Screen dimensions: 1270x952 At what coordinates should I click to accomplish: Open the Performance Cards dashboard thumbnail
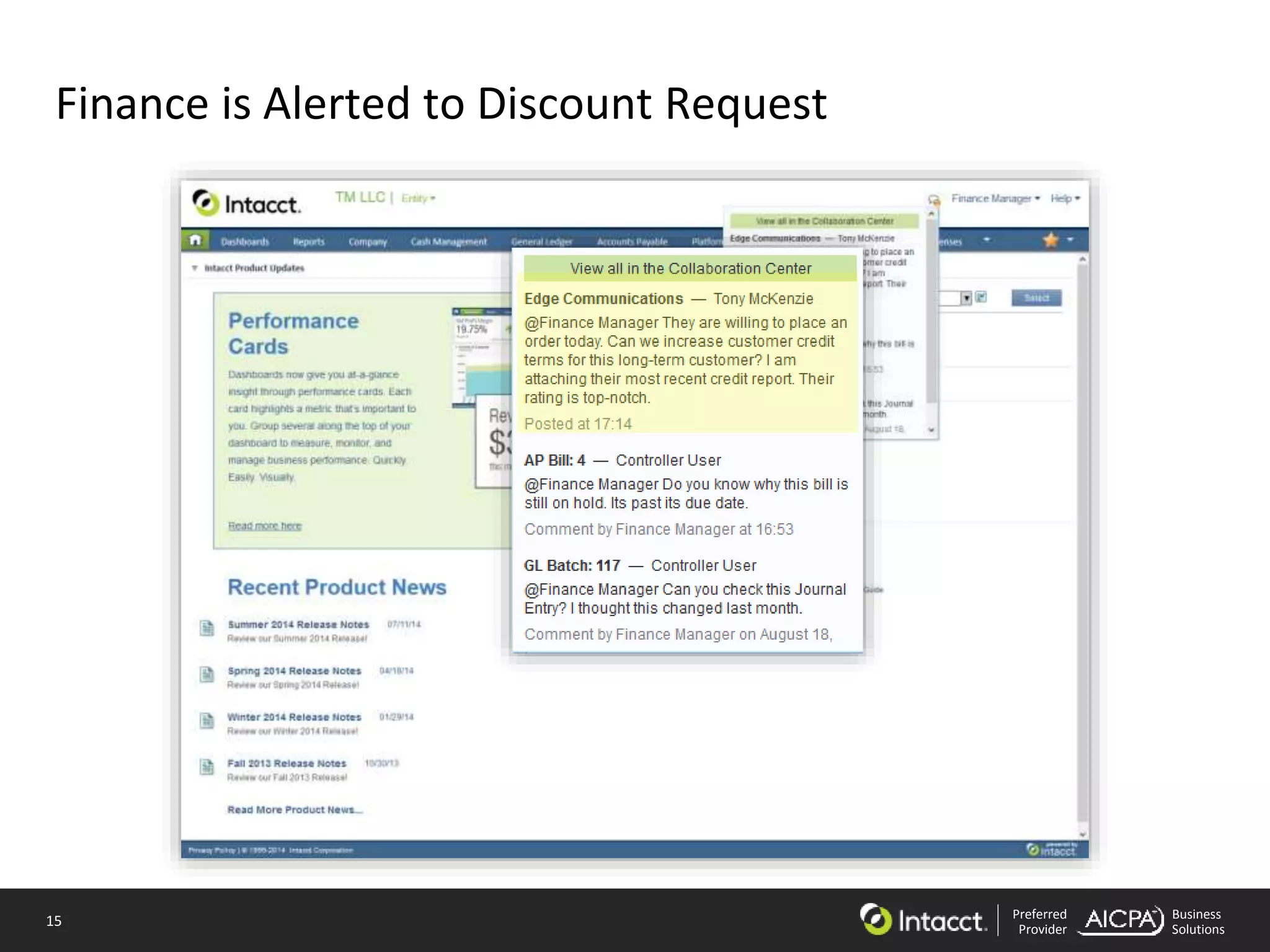click(482, 357)
